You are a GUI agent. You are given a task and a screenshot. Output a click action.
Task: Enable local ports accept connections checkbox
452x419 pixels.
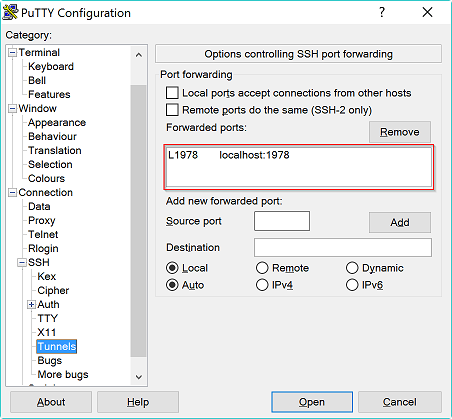172,93
